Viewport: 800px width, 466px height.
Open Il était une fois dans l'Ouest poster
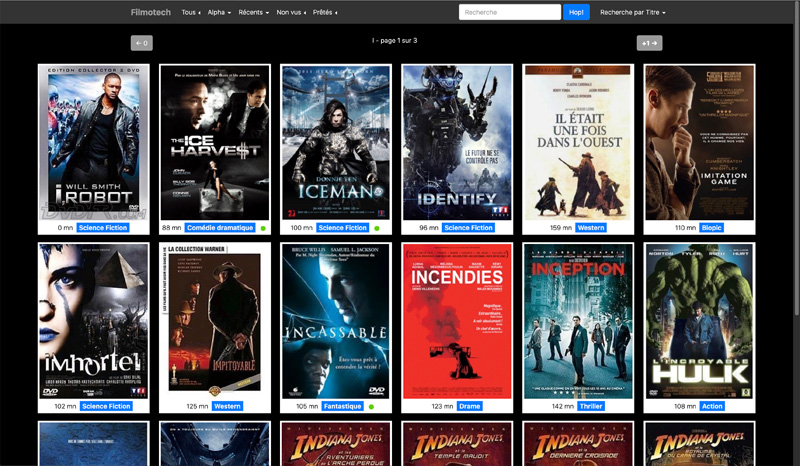coord(578,142)
